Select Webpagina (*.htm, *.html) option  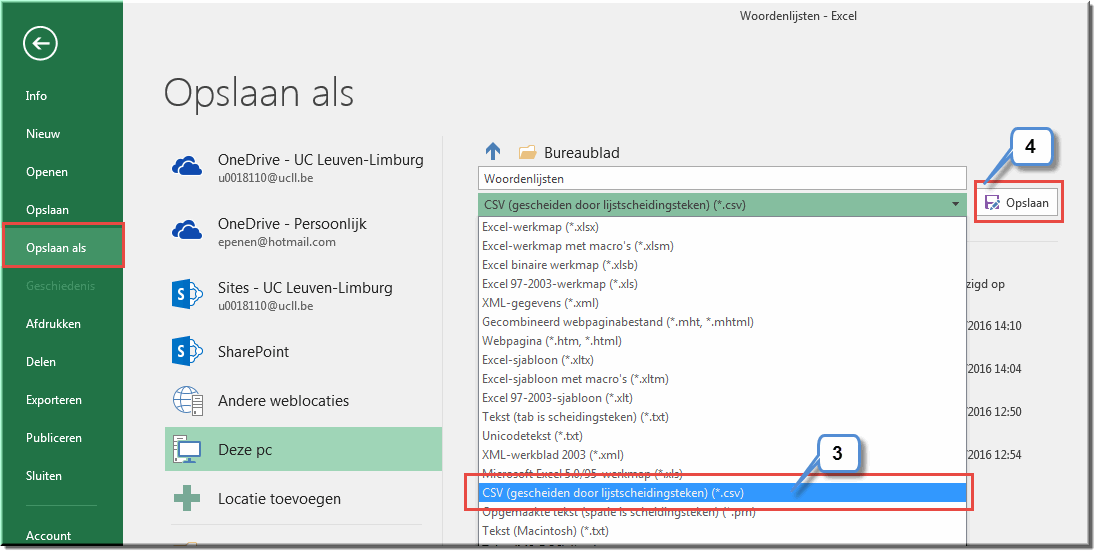(722, 340)
